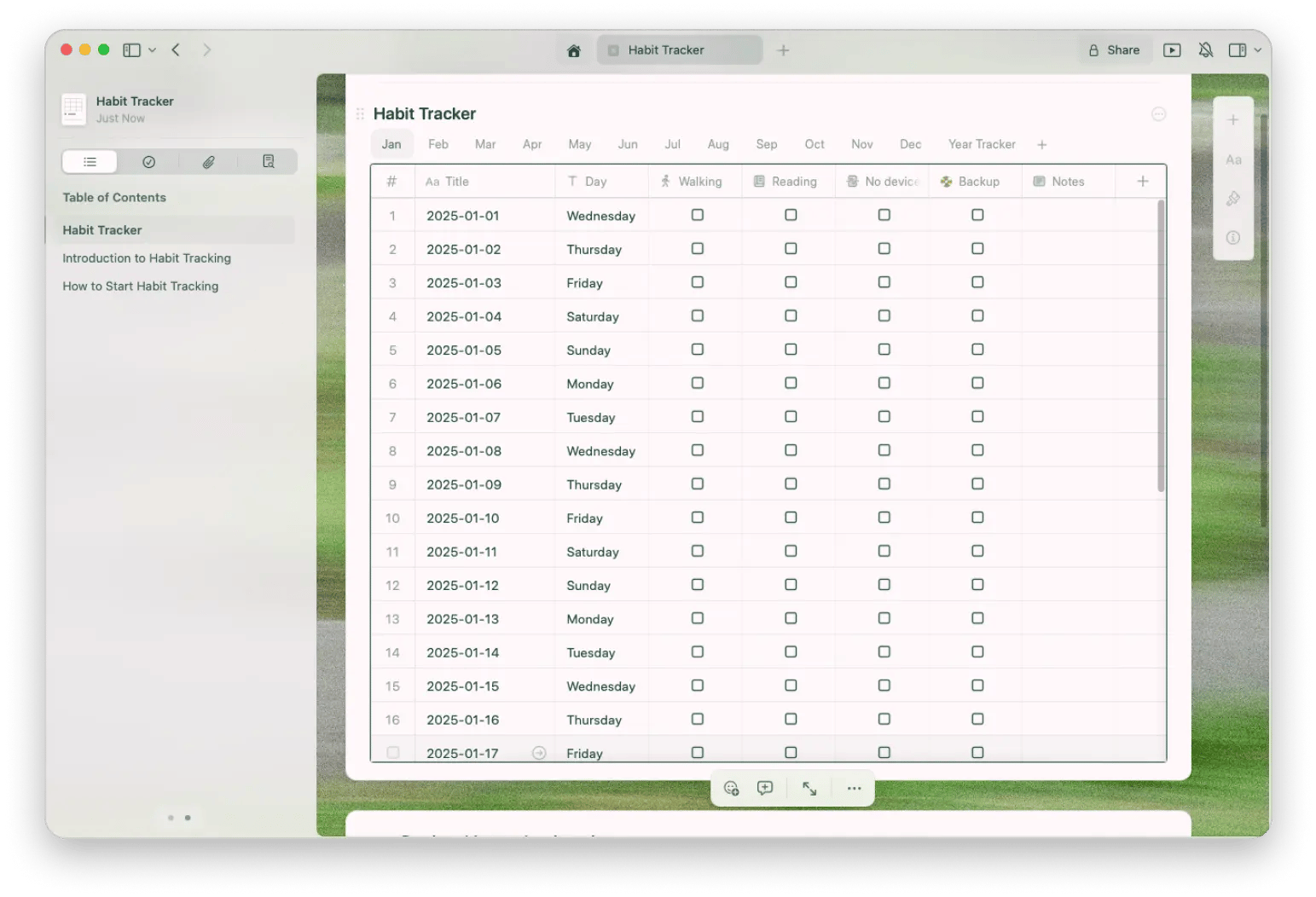Go back with the left arrow

tap(176, 50)
